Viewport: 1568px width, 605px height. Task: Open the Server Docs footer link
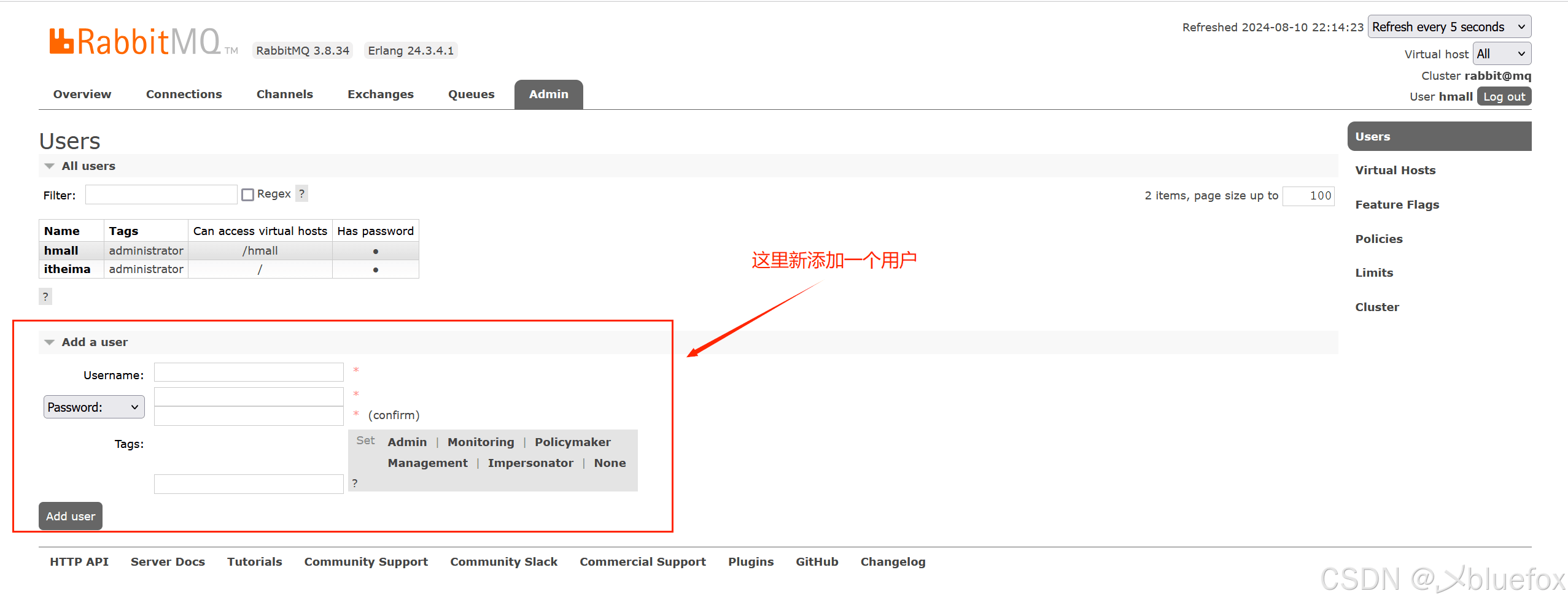168,561
